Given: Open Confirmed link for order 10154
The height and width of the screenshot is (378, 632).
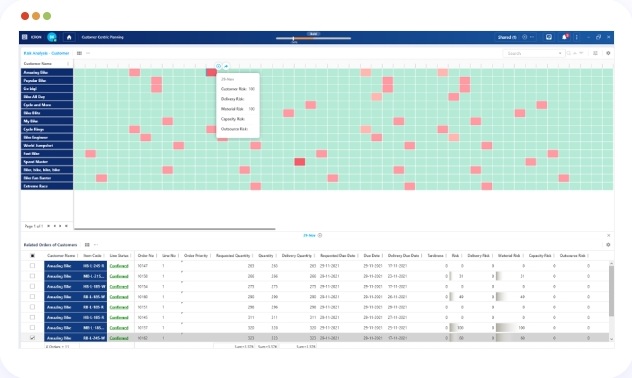Looking at the screenshot, I should (119, 287).
